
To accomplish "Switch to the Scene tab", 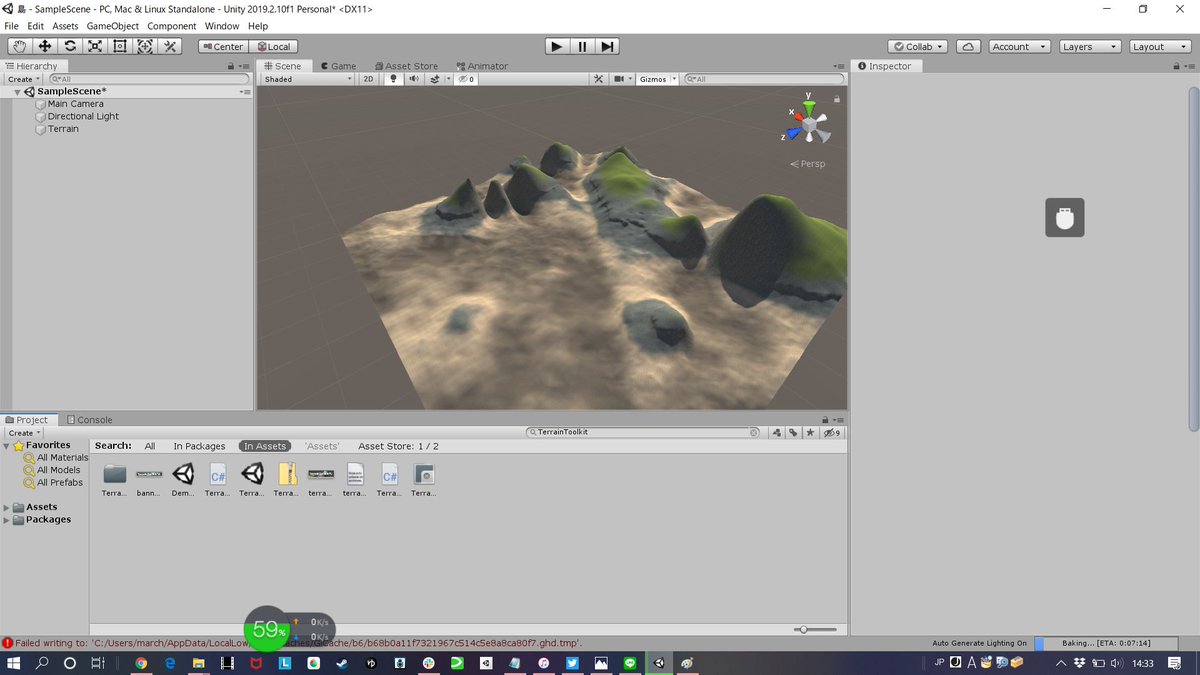I will (x=282, y=66).
